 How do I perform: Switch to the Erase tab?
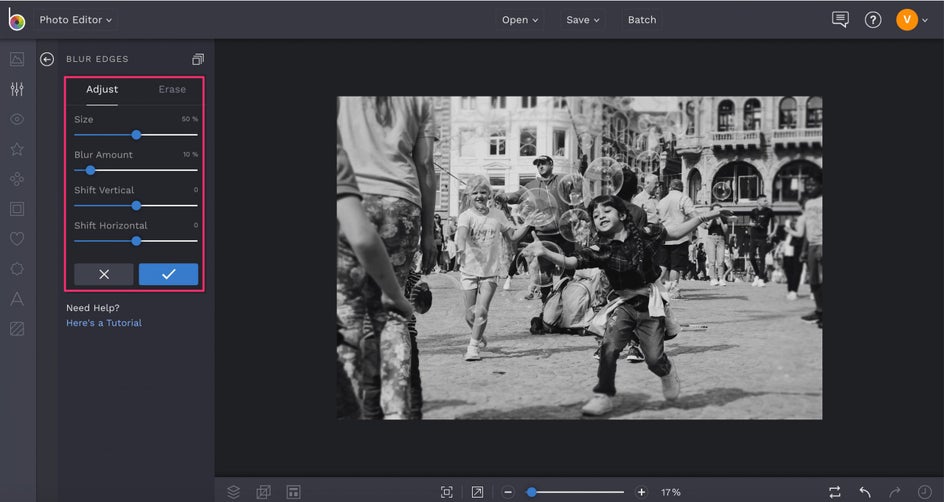pos(172,89)
